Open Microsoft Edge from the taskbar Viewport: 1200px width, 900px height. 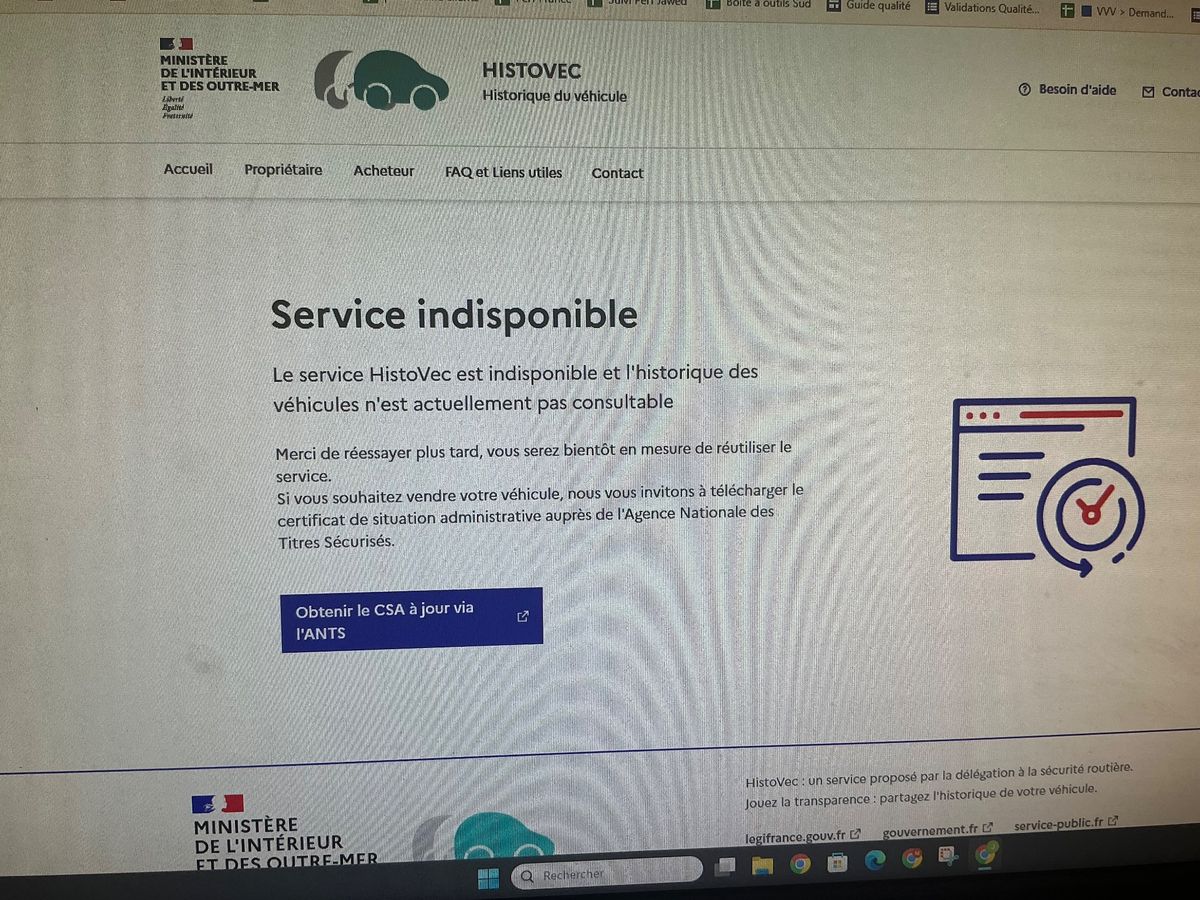(x=875, y=860)
